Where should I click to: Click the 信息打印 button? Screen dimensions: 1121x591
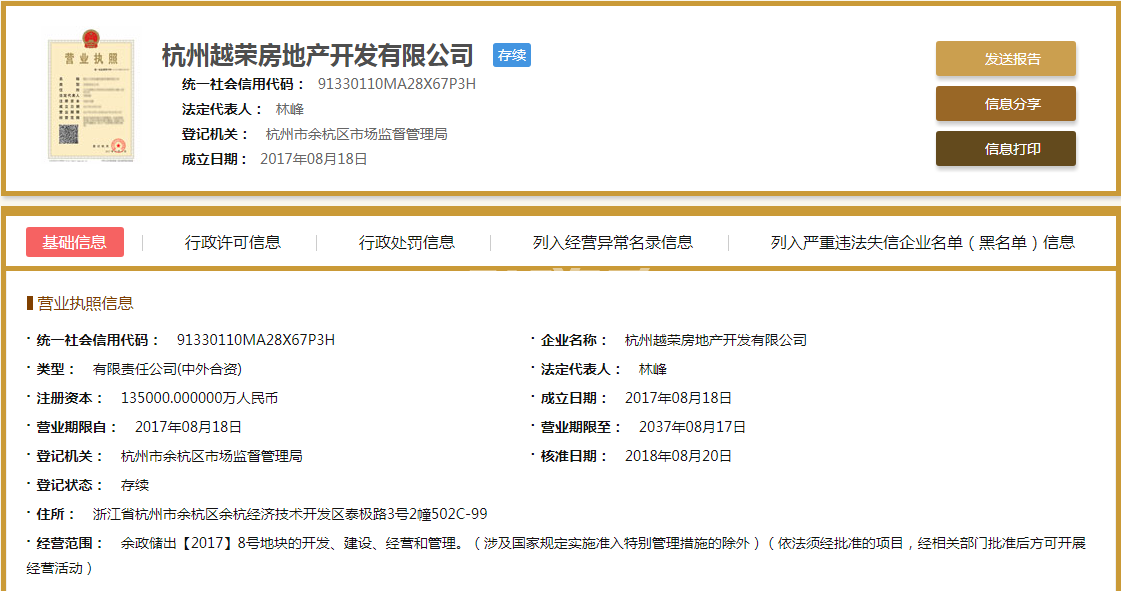tap(1006, 149)
